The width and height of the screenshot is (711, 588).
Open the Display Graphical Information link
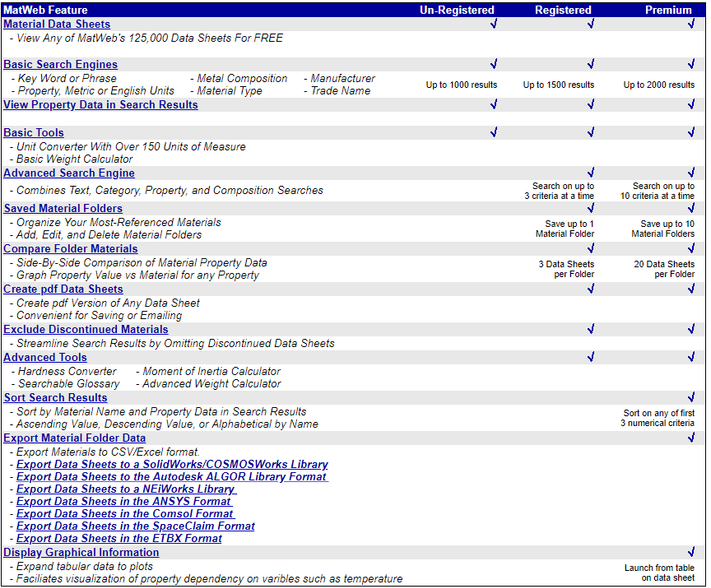pyautogui.click(x=81, y=553)
